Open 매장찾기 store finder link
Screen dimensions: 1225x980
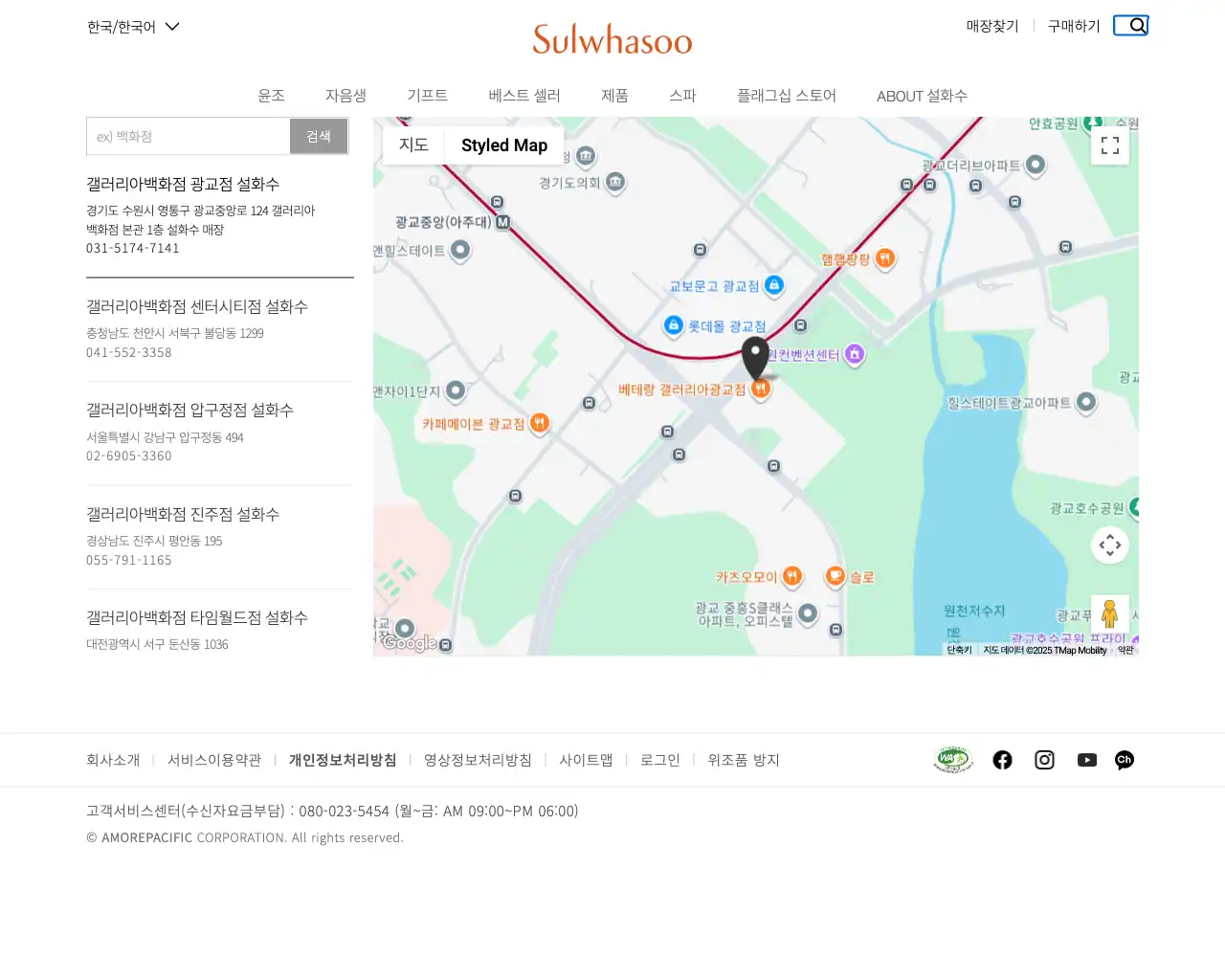[992, 26]
